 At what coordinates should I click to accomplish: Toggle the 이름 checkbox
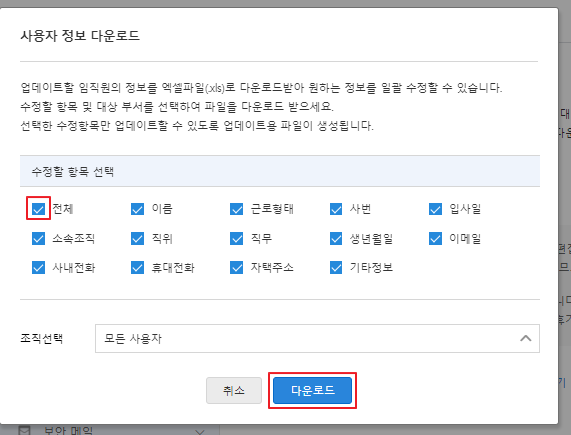pyautogui.click(x=137, y=209)
